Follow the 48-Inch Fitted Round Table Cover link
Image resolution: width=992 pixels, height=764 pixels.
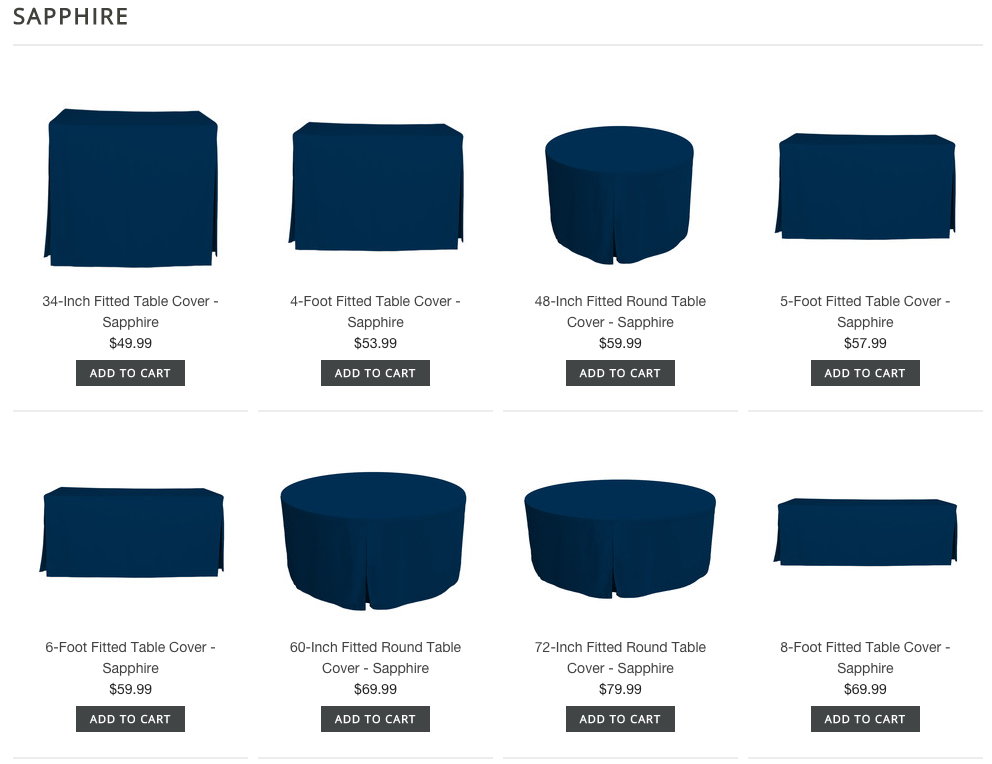click(x=620, y=311)
